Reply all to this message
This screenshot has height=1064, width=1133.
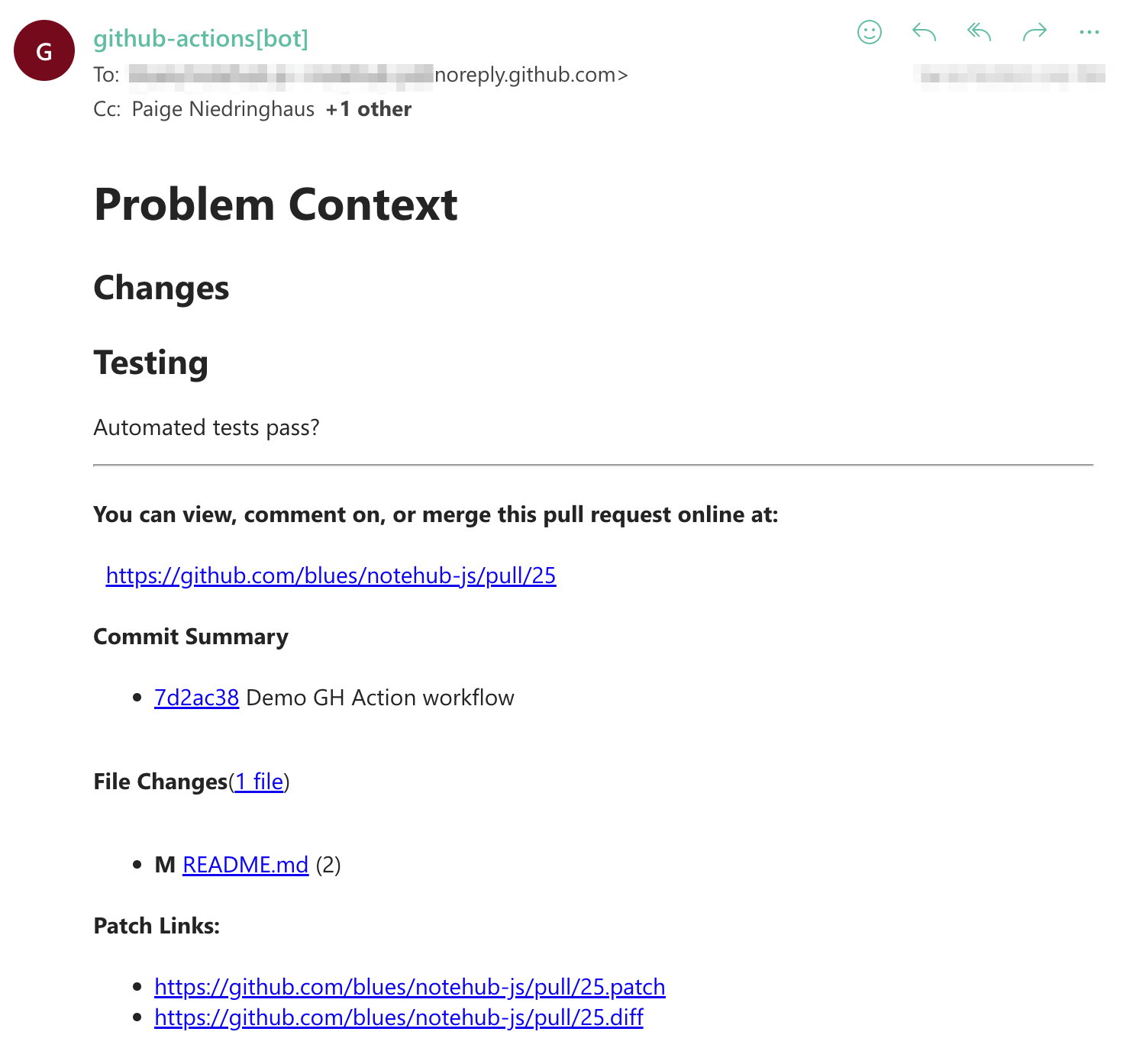[x=978, y=32]
